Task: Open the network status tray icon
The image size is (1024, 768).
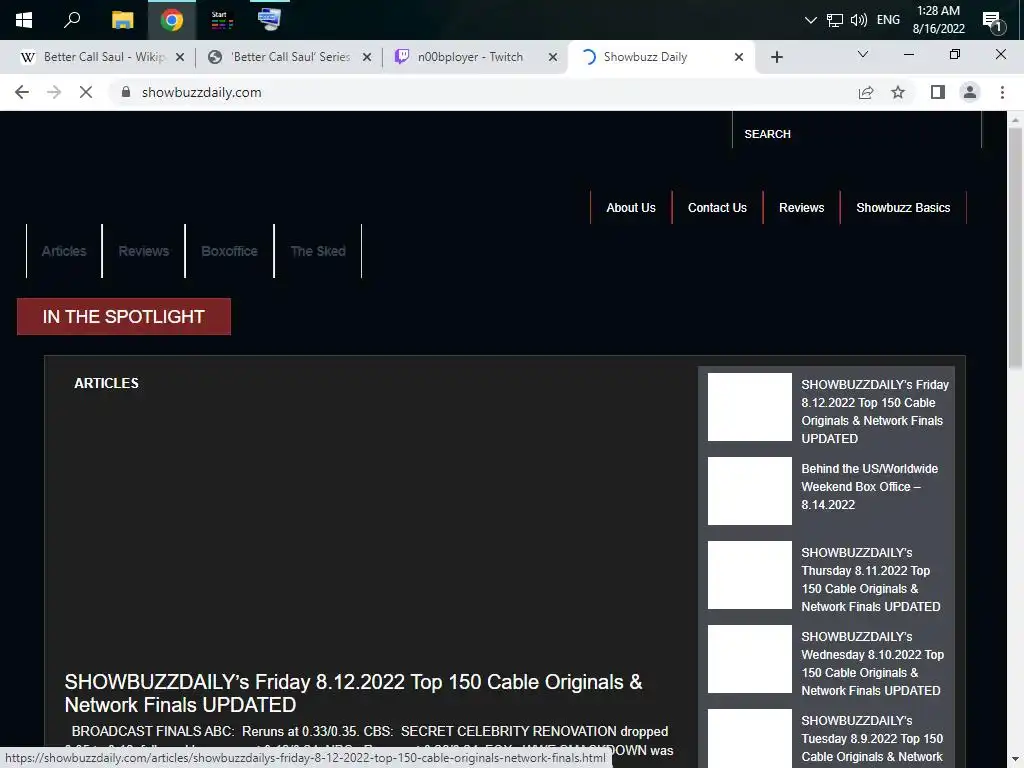Action: [x=834, y=20]
